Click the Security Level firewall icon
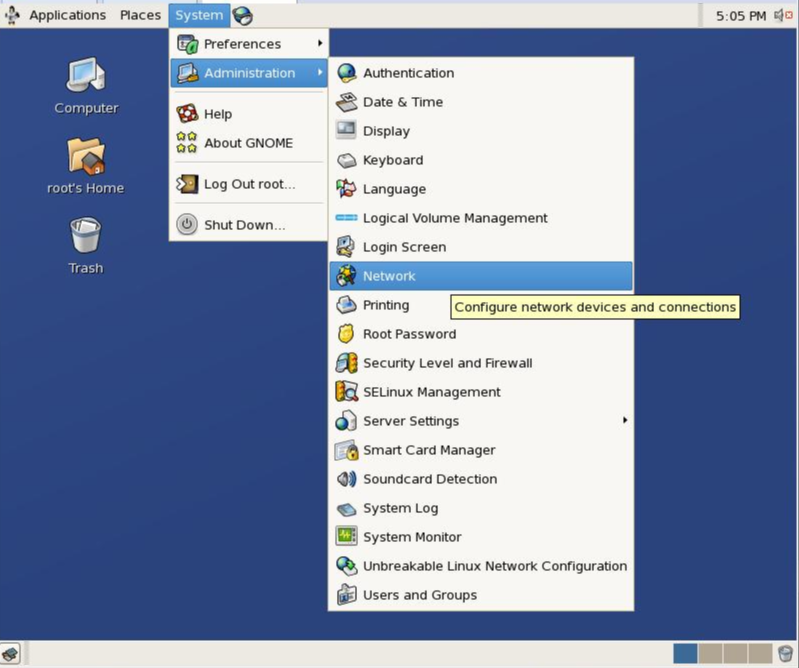799x668 pixels. tap(347, 363)
